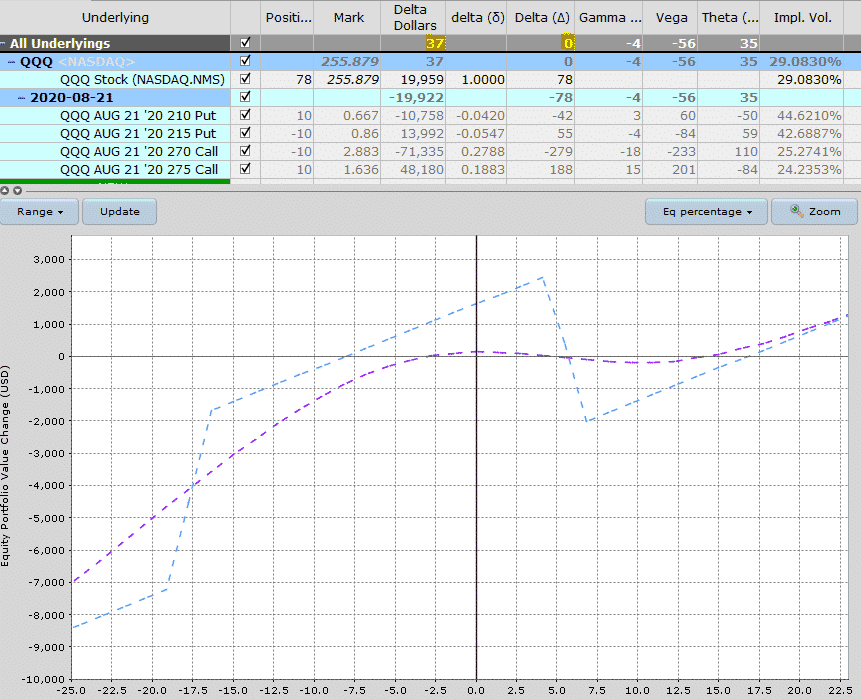The width and height of the screenshot is (861, 699).
Task: Collapse the 2020-08-21 expiry group
Action: [21, 98]
